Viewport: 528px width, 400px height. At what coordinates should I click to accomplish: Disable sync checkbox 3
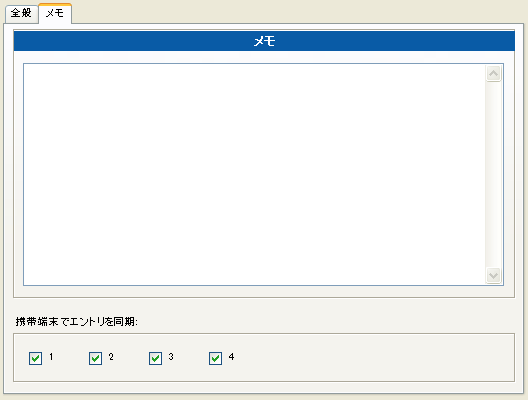[x=155, y=358]
